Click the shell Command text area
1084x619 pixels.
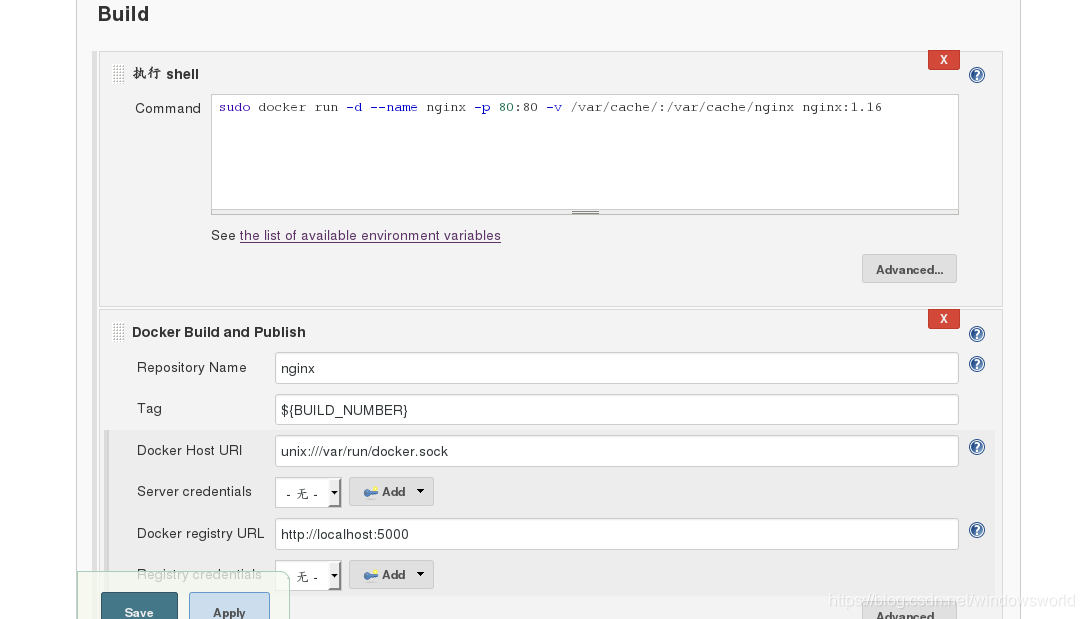click(585, 152)
